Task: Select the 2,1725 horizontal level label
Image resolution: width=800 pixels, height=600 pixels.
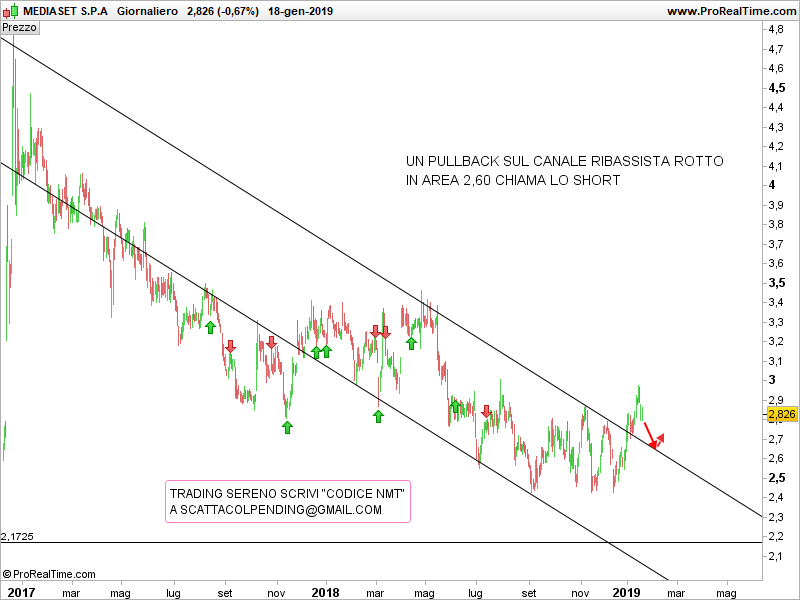Action: [x=17, y=536]
